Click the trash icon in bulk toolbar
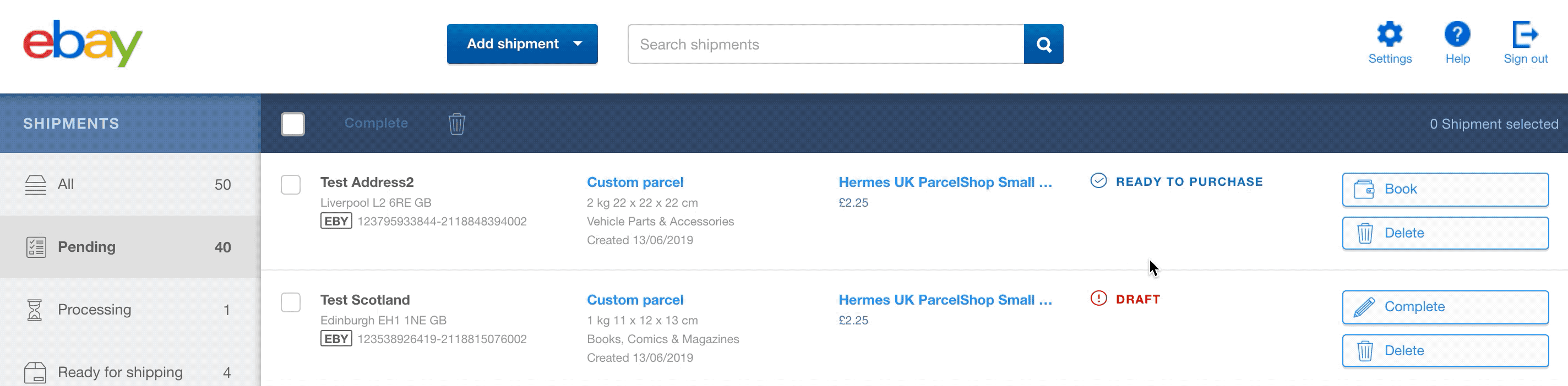 (x=456, y=123)
